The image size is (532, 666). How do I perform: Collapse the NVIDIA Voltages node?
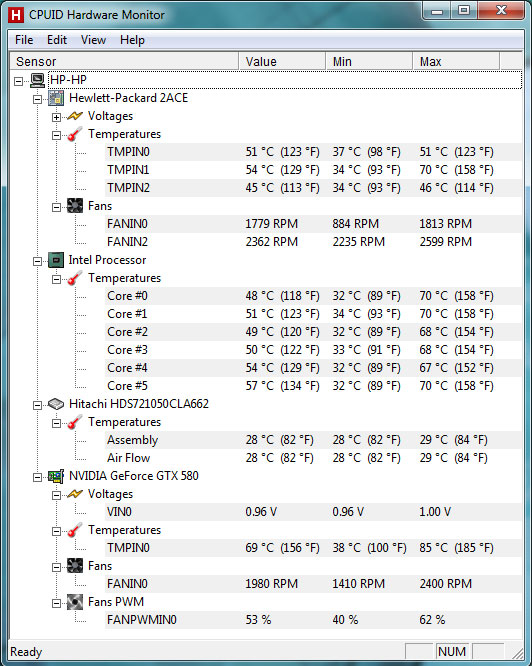[x=56, y=495]
